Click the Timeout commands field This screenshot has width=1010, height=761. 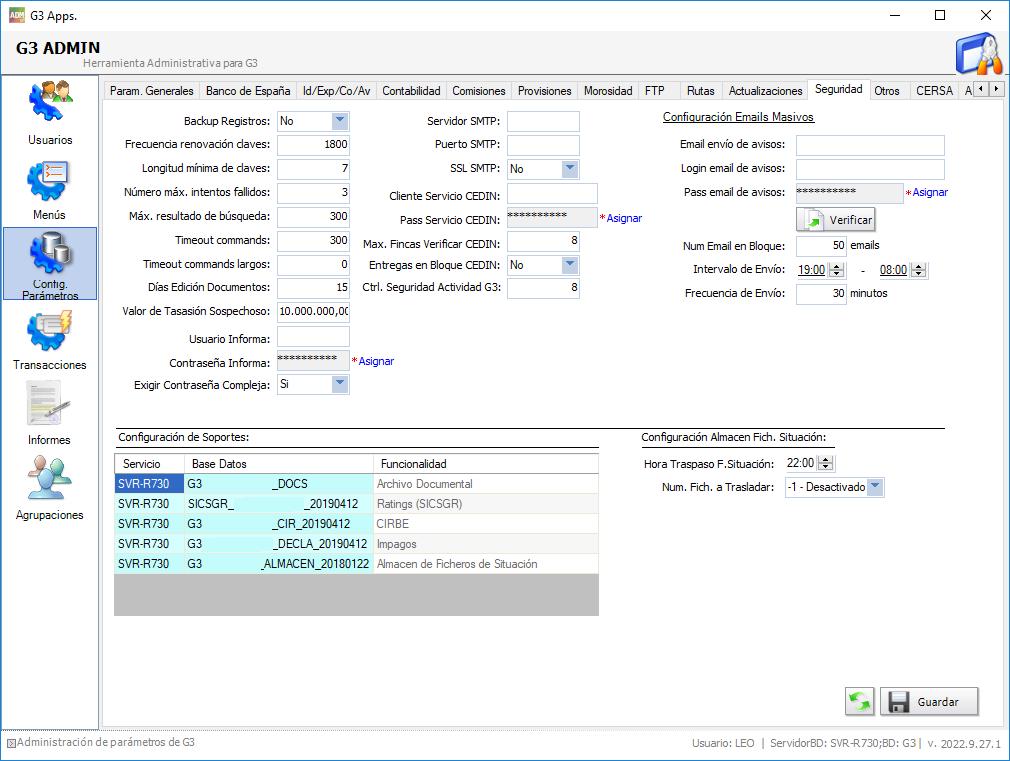pos(313,240)
